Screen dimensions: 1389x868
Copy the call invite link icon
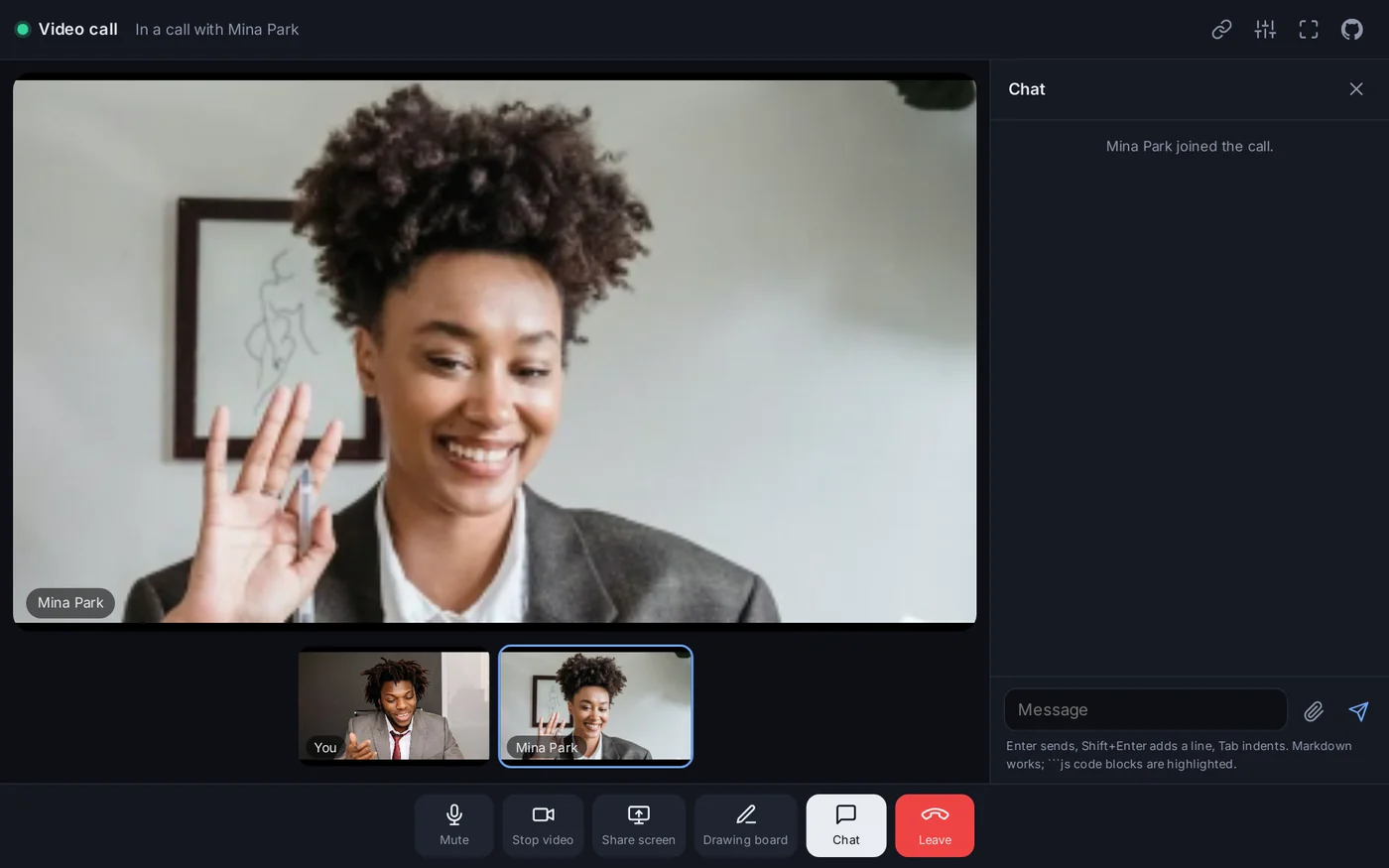(1221, 30)
